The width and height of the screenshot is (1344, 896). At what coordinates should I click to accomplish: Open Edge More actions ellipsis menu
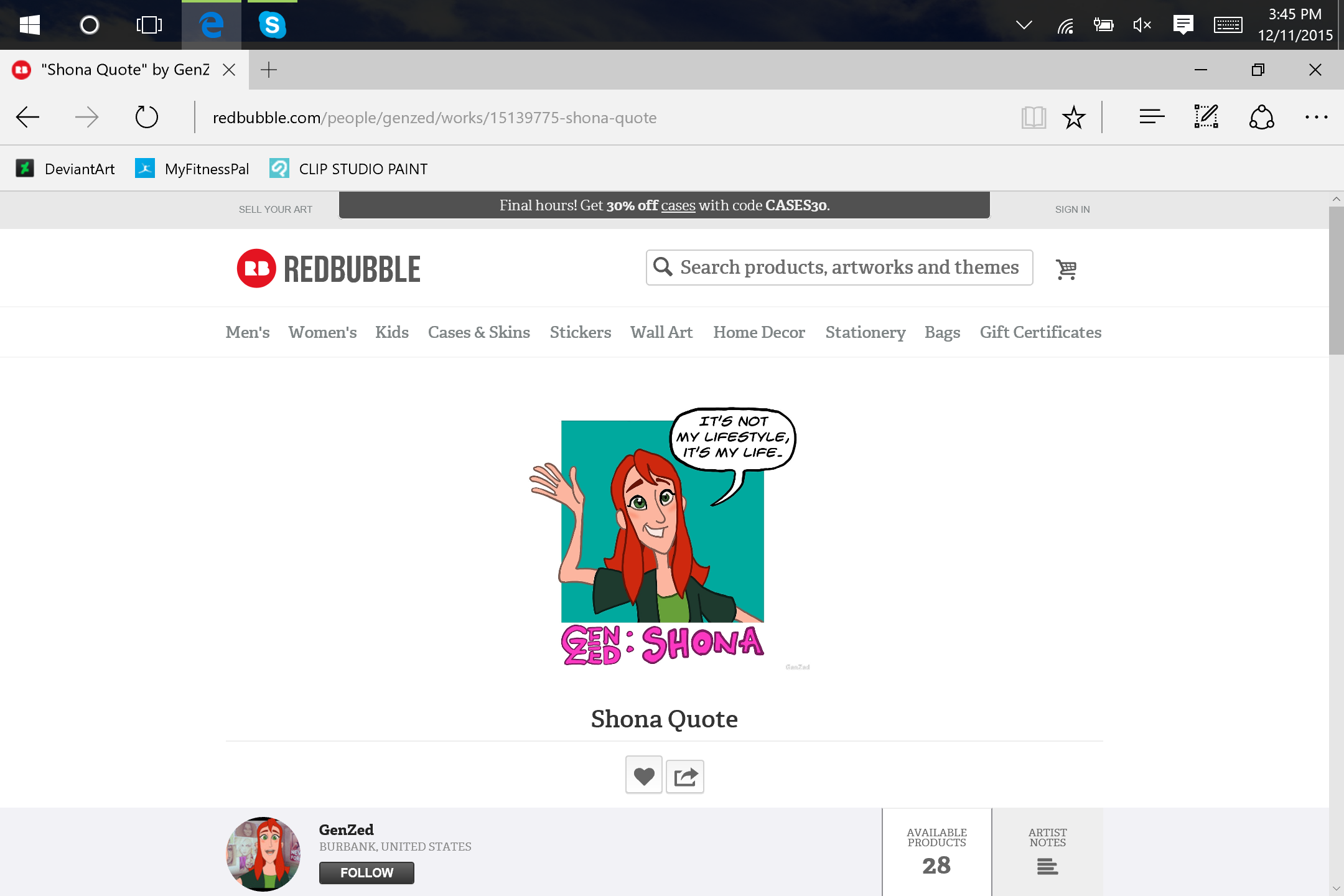coord(1317,117)
